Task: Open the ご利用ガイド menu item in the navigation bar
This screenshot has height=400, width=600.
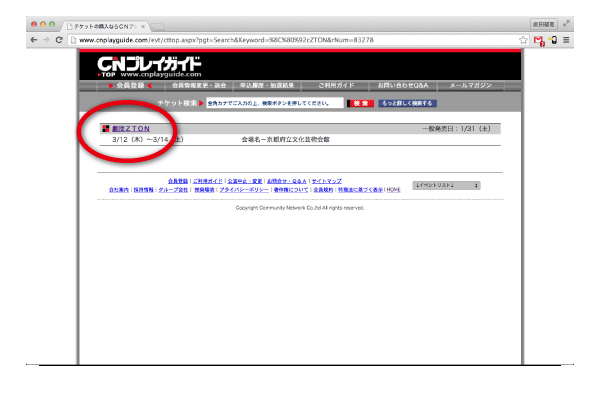Action: [x=336, y=85]
